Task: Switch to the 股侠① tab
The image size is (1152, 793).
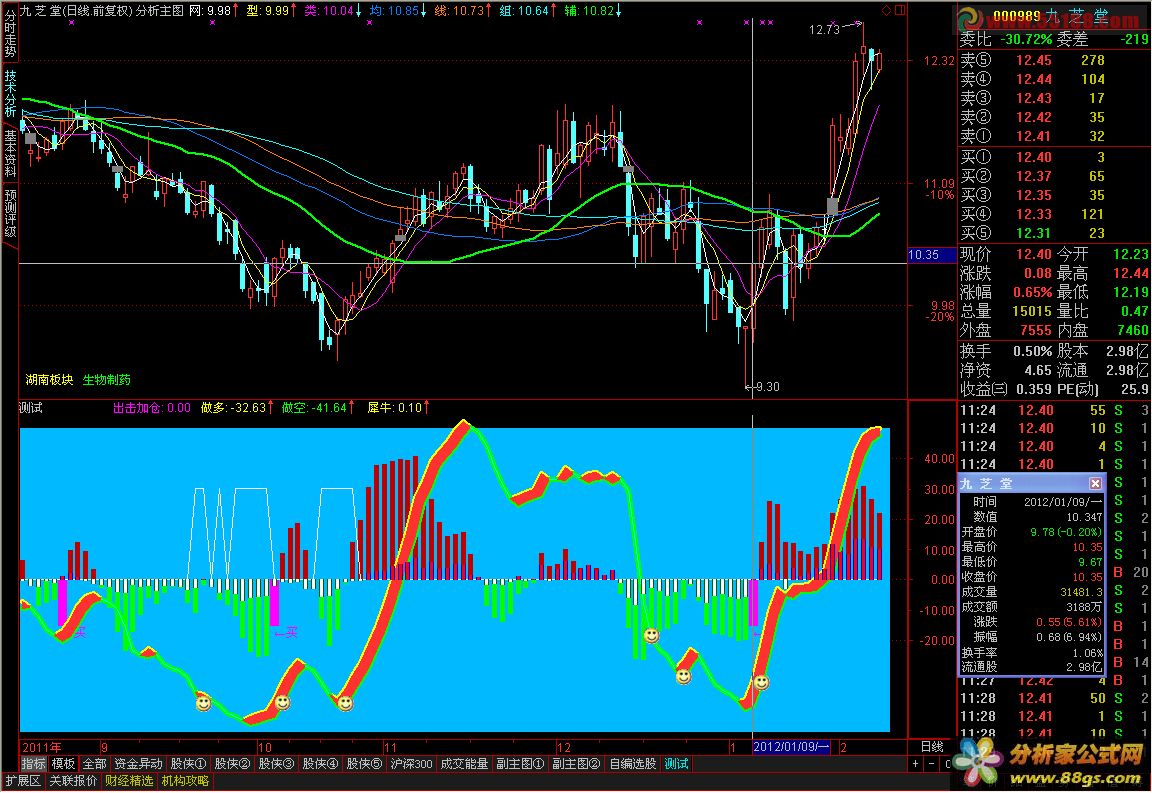Action: point(188,764)
